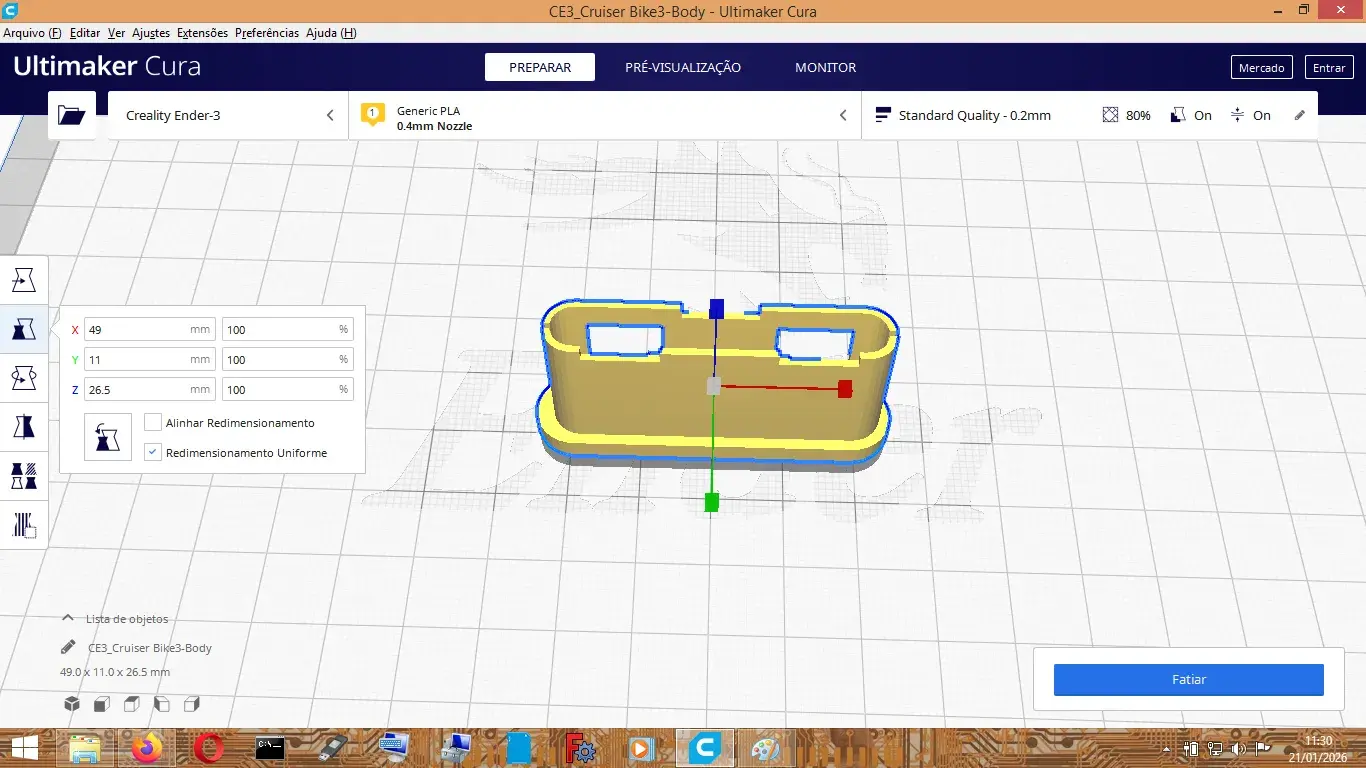Select the Scale tool in left toolbar
Screen dimensions: 1366x768
24,328
